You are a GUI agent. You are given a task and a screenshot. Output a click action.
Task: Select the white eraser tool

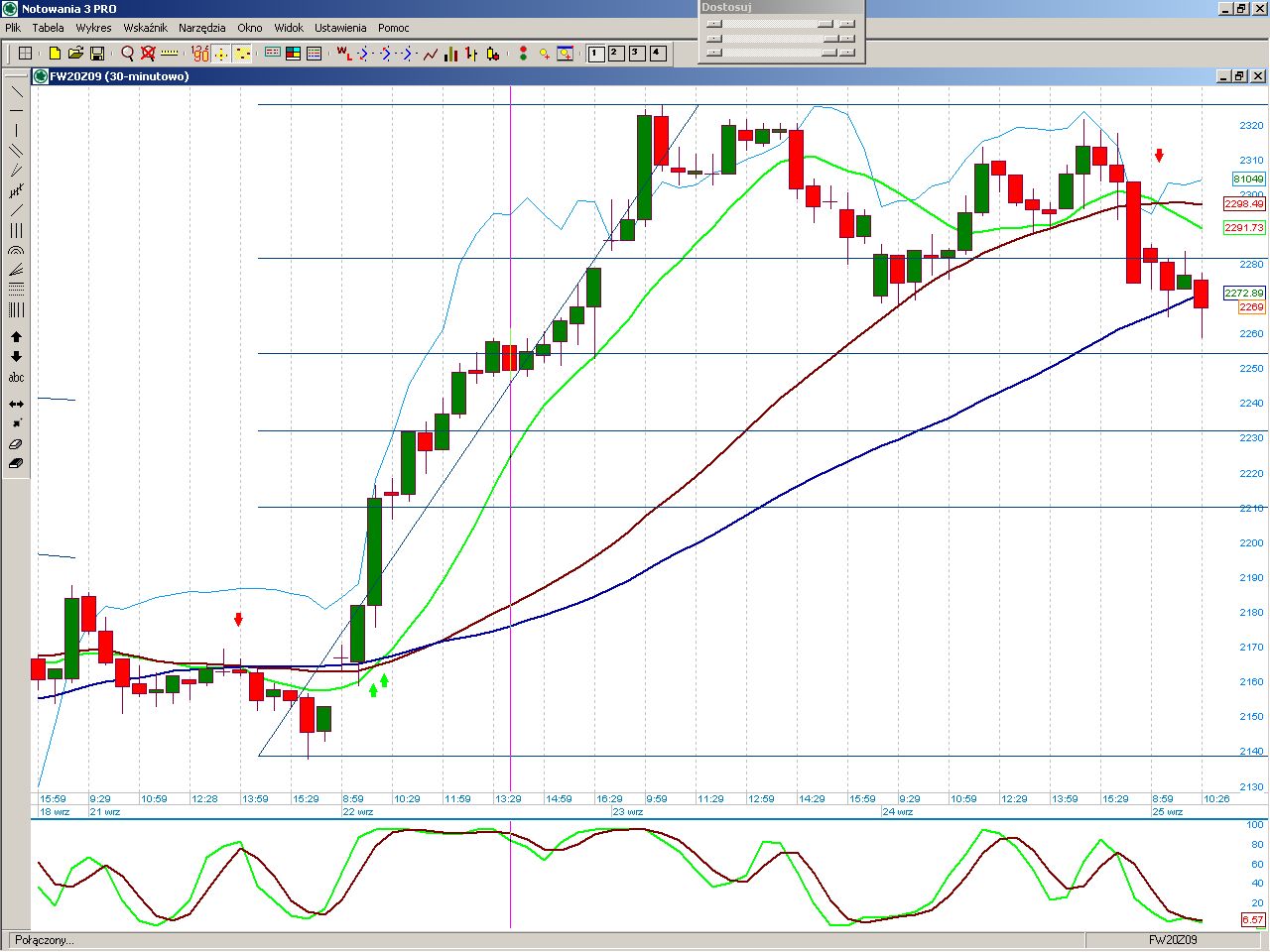[16, 444]
